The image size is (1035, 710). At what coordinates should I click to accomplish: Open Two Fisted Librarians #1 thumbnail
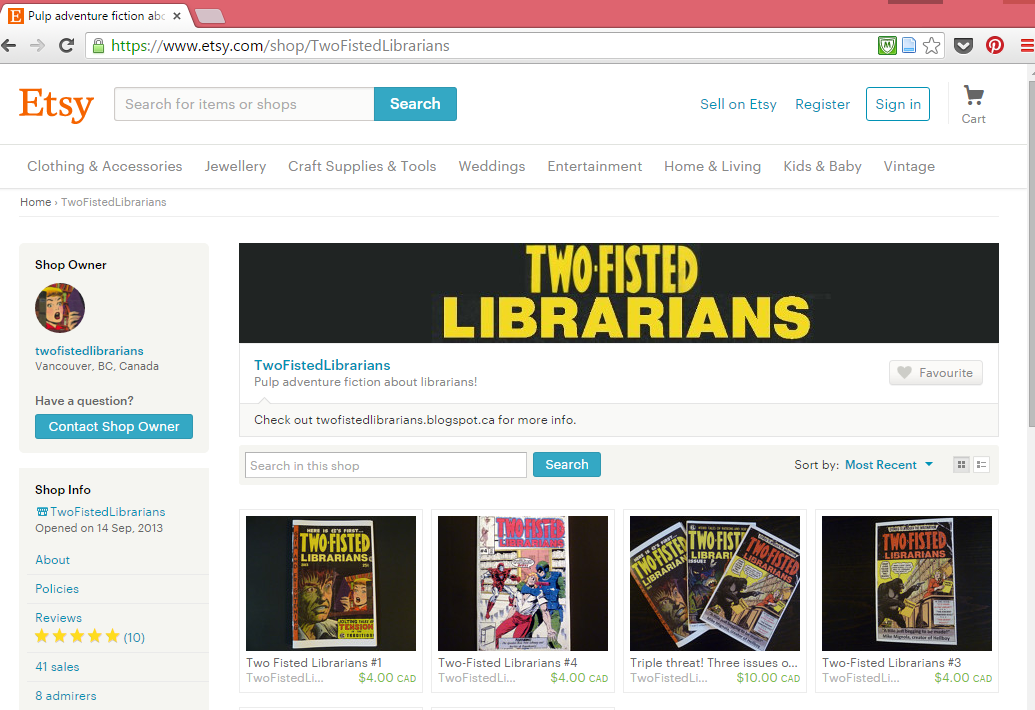coord(331,583)
